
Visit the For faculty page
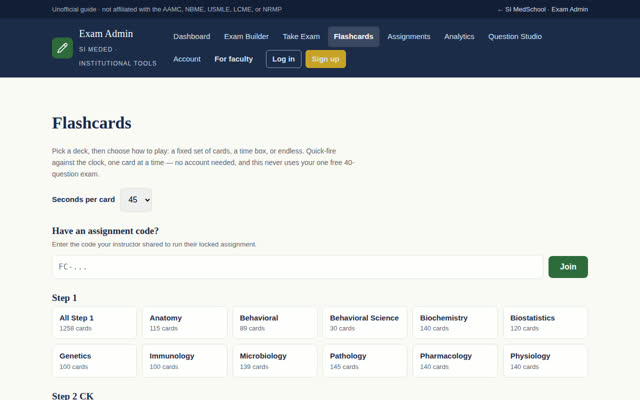233,59
